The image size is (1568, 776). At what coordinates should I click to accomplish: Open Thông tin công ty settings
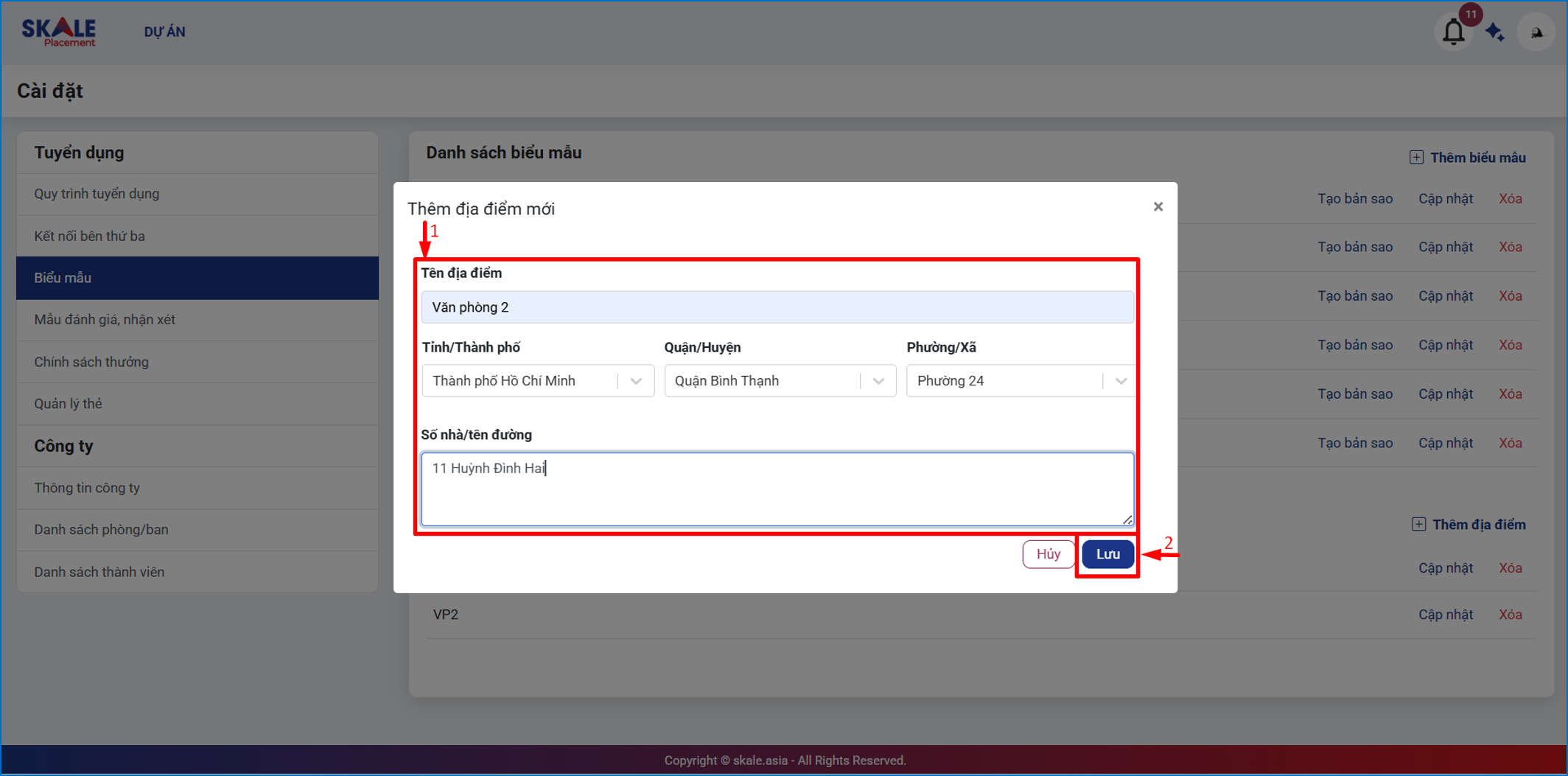click(x=87, y=488)
